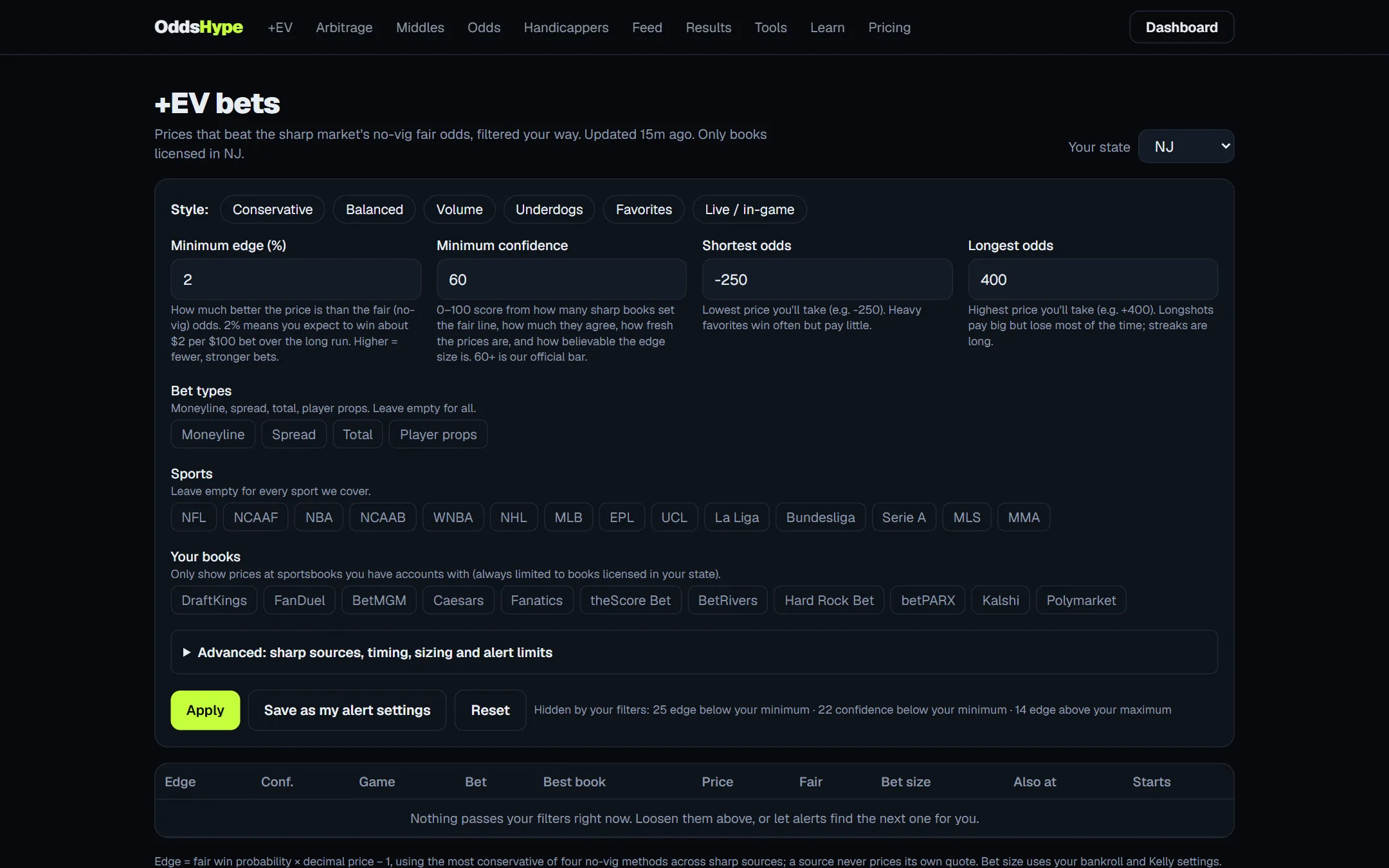The height and width of the screenshot is (868, 1389).
Task: Focus the Shortest odds field
Action: coord(827,279)
